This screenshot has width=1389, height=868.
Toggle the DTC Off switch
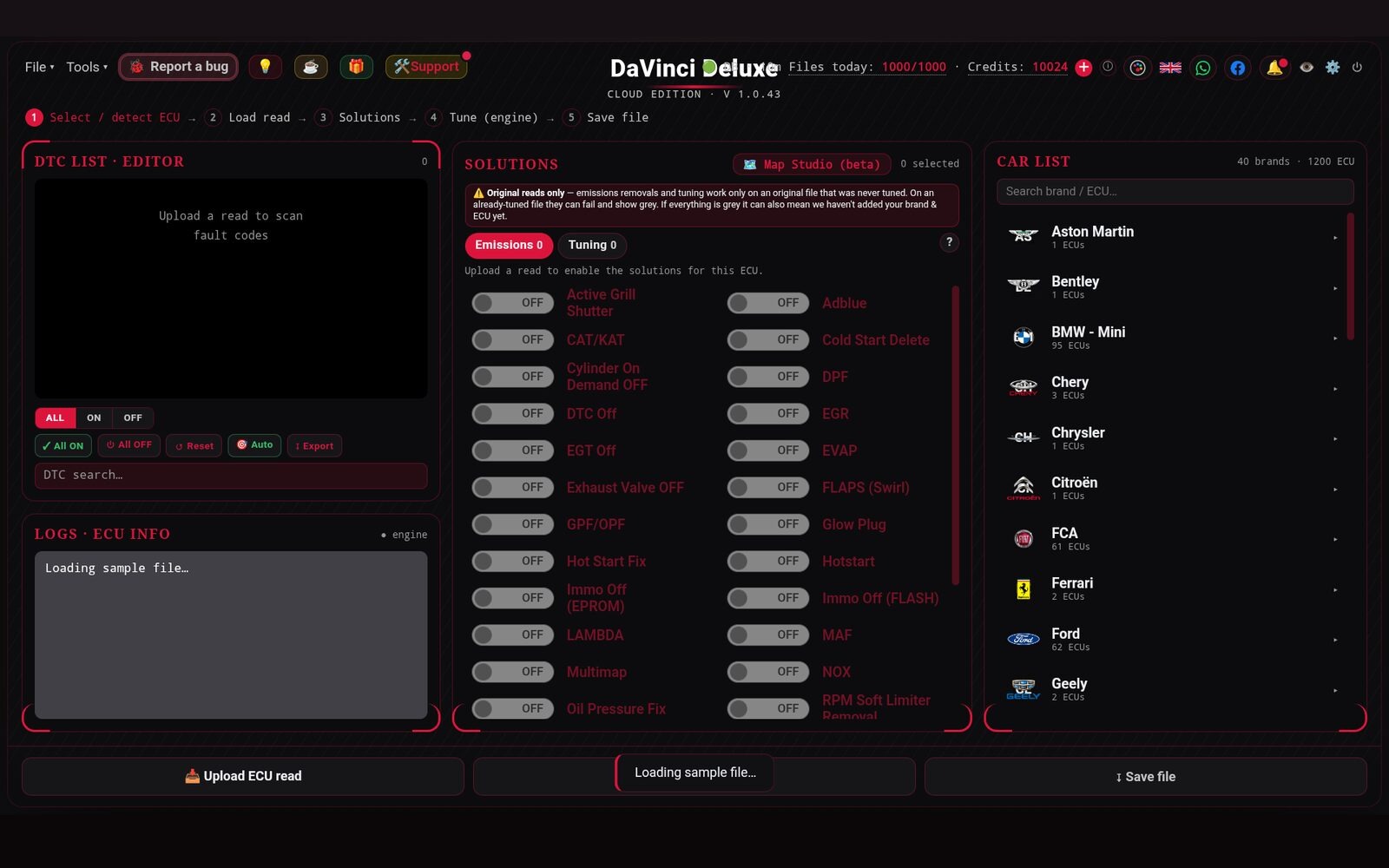click(x=513, y=413)
